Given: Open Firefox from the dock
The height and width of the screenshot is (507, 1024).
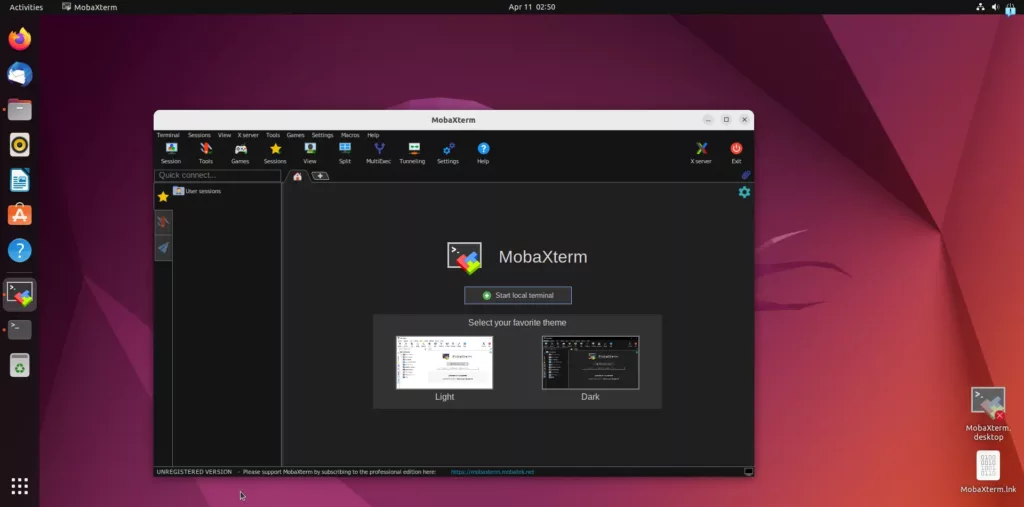Looking at the screenshot, I should point(20,39).
